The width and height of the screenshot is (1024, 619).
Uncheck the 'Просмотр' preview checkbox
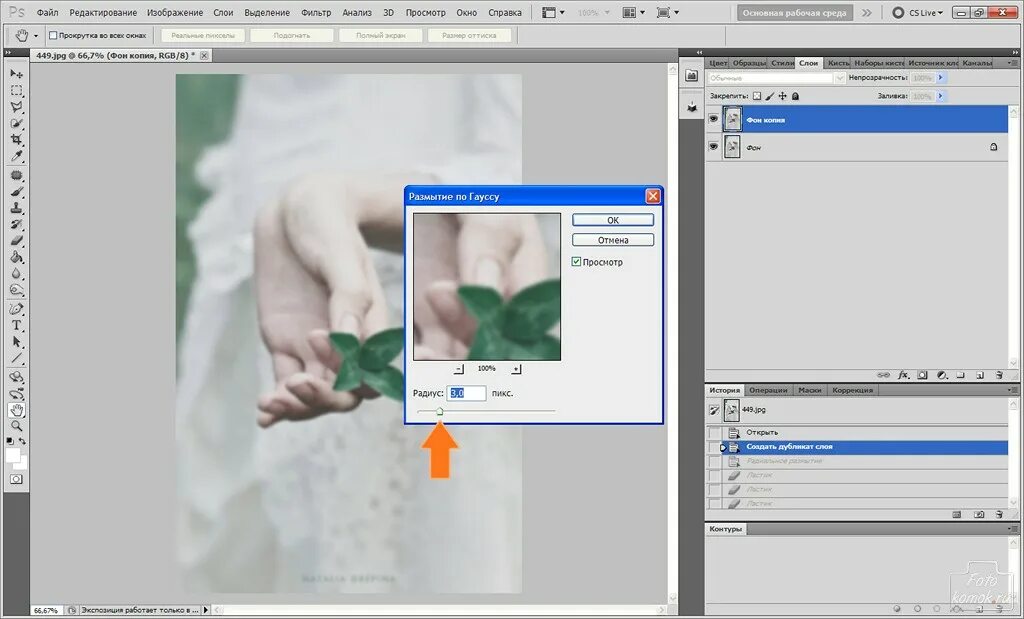[576, 262]
